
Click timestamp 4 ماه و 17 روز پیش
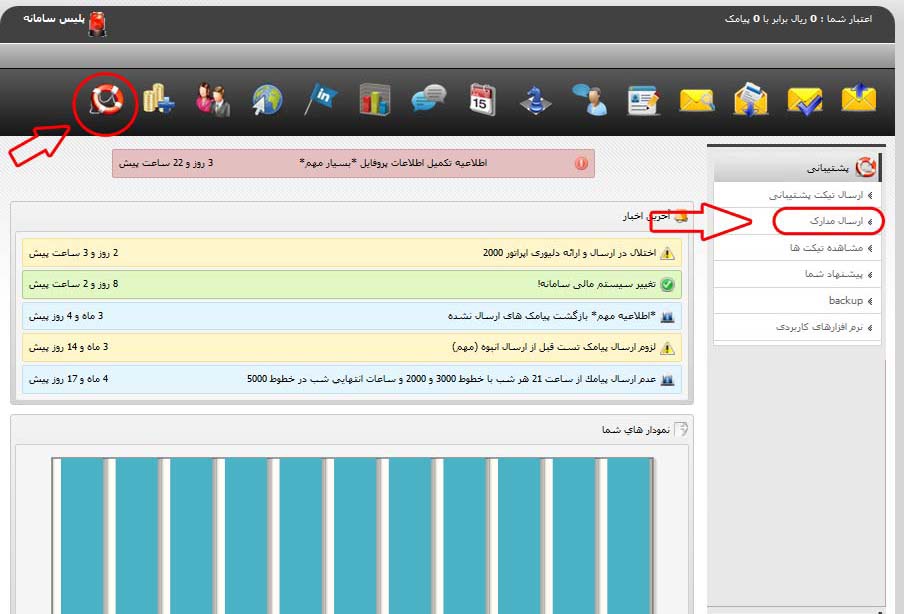69,379
